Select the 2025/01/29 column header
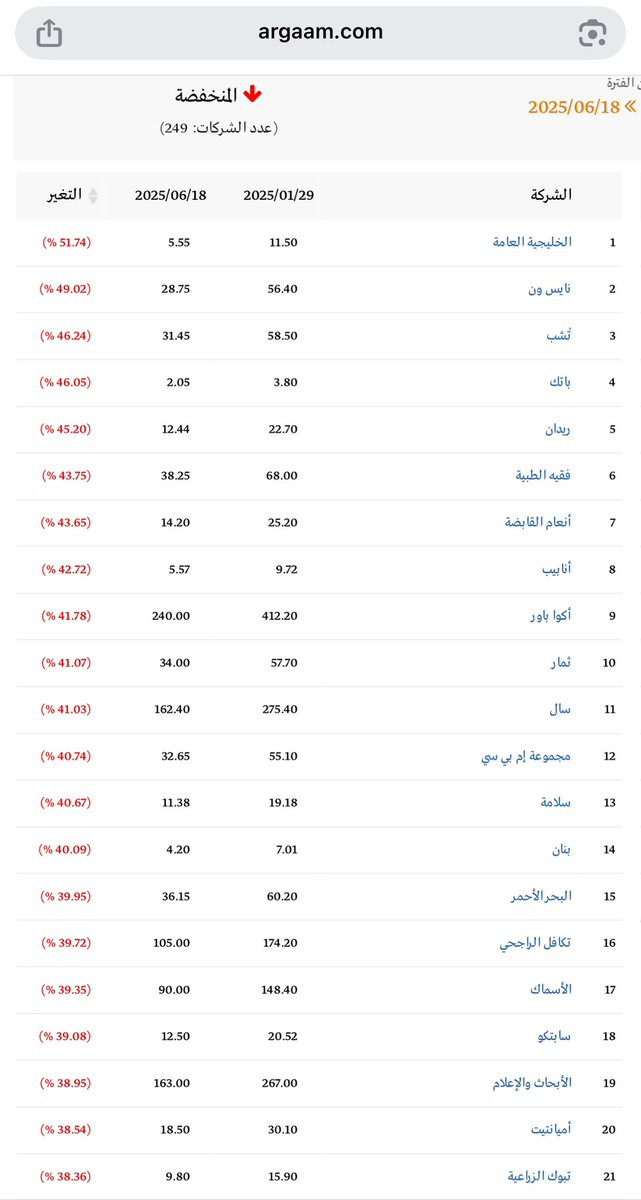This screenshot has height=1200, width=641. 278,195
